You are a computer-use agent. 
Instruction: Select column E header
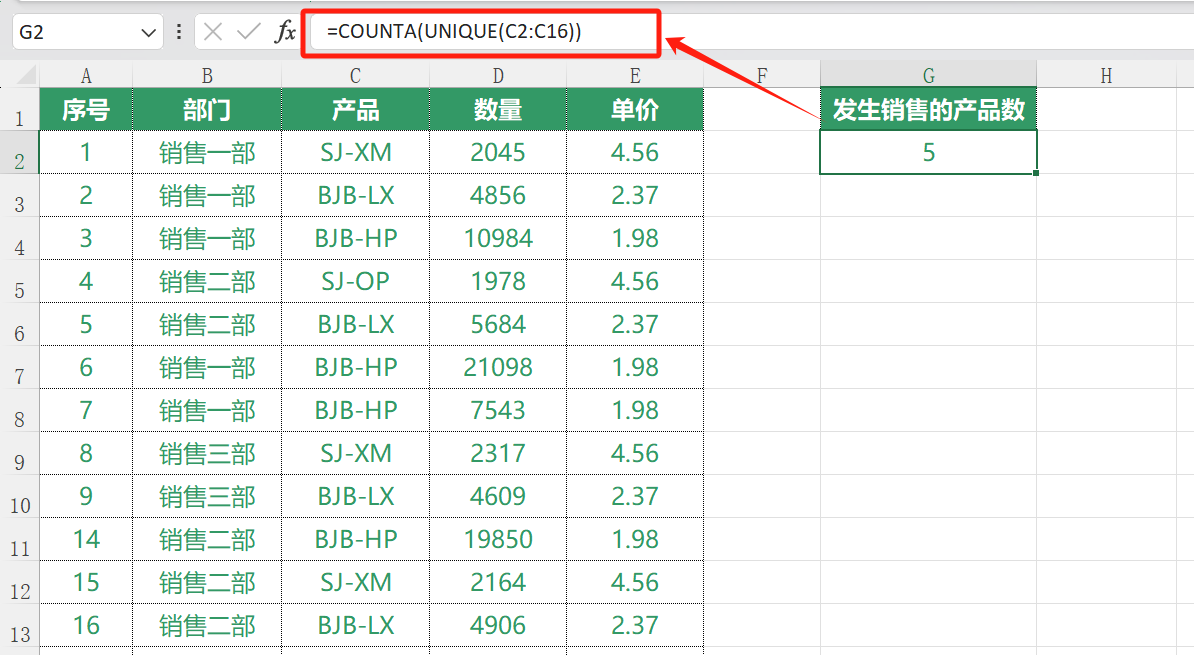[x=635, y=75]
